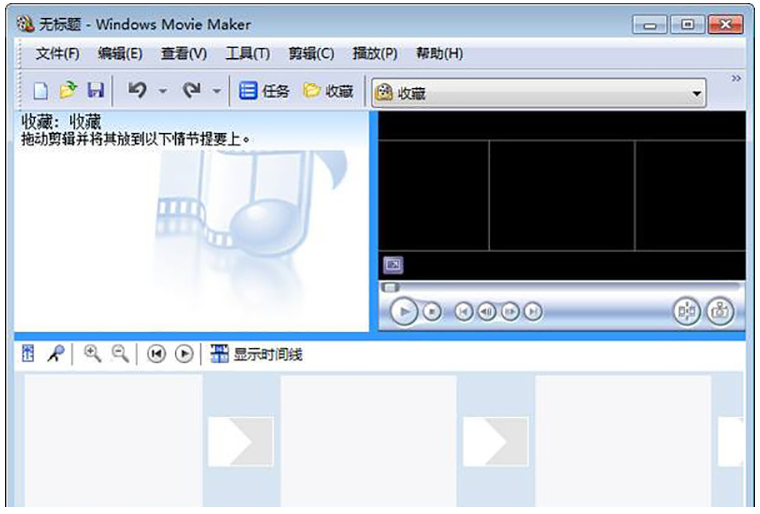Switch to full screen preview
The height and width of the screenshot is (514, 760).
click(393, 265)
